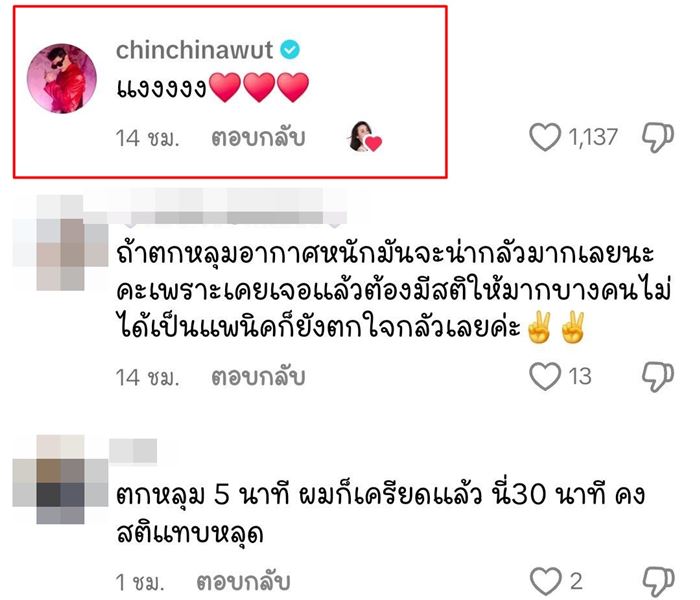Open the blurred avatar of second commenter
This screenshot has height=600, width=700.
[x=60, y=242]
